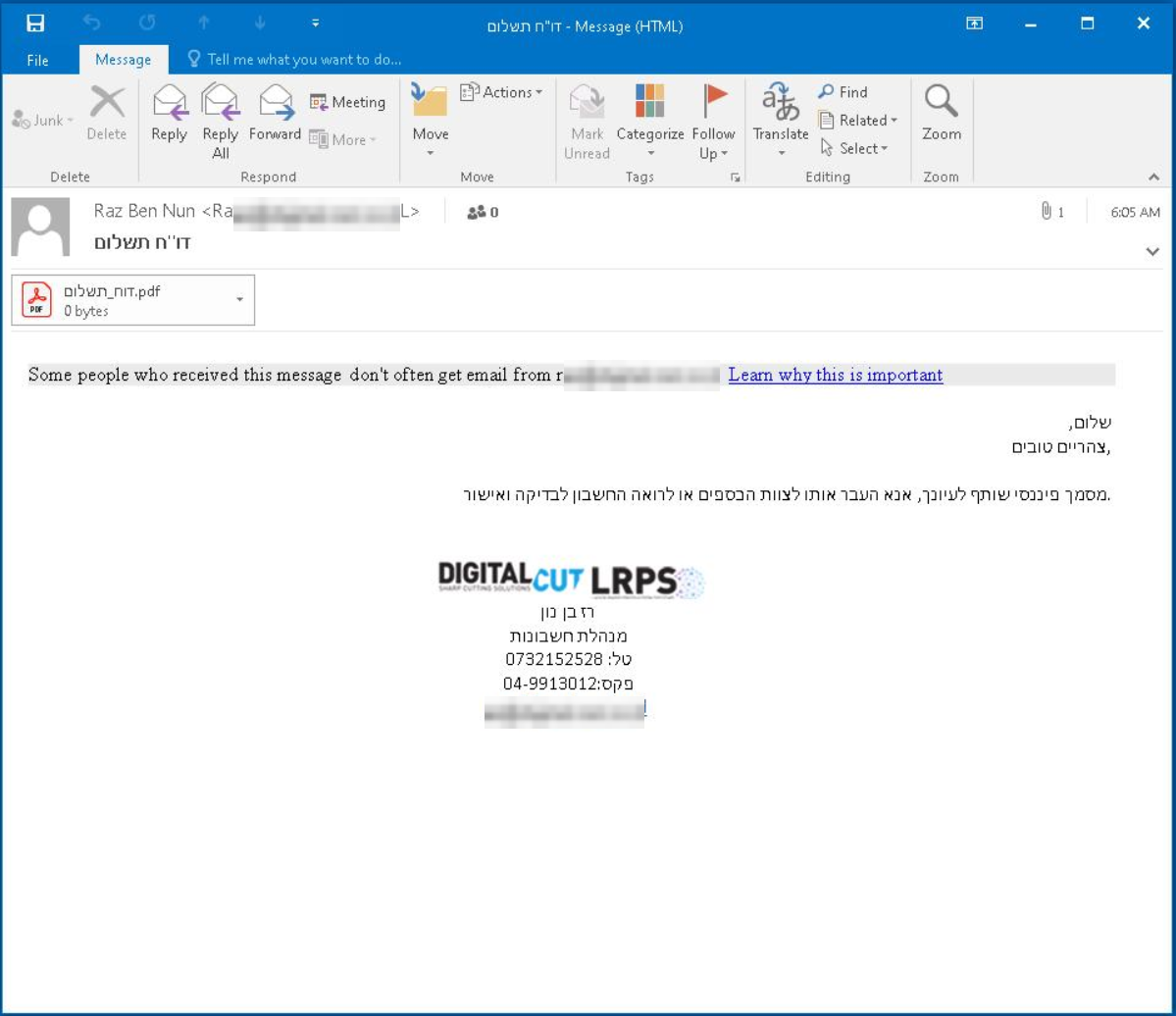Click the Digital Cut LRPS logo image
1176x1016 pixels.
[x=571, y=579]
